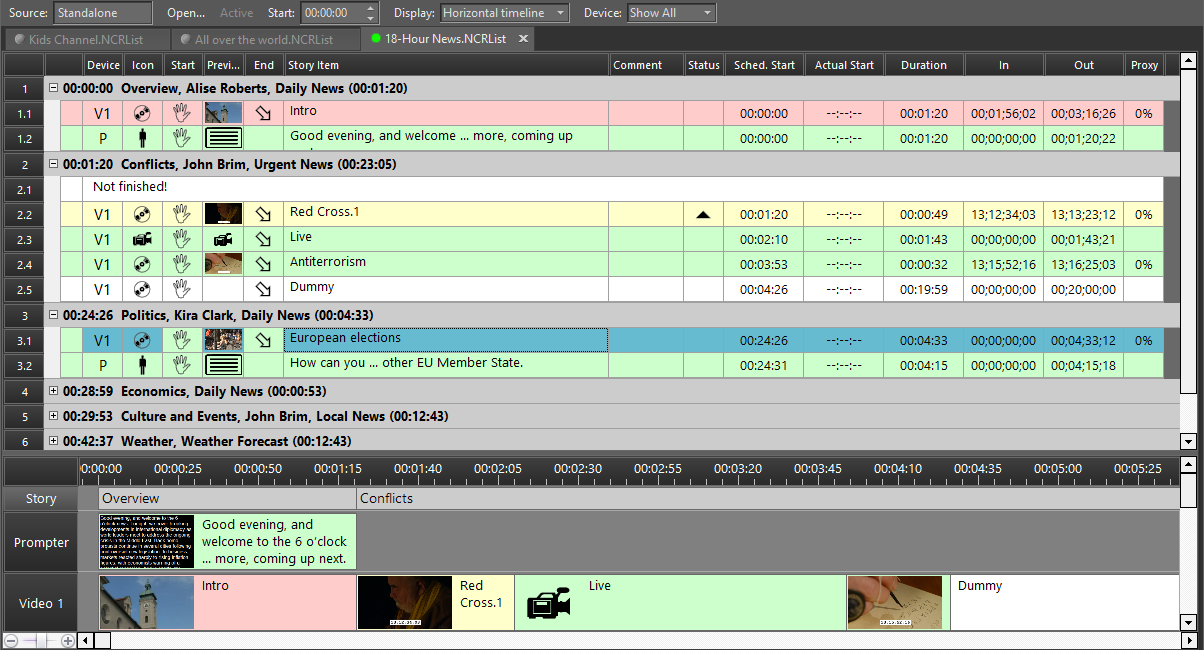Click the Intro clip thumbnail in Video 1 track

(147, 602)
